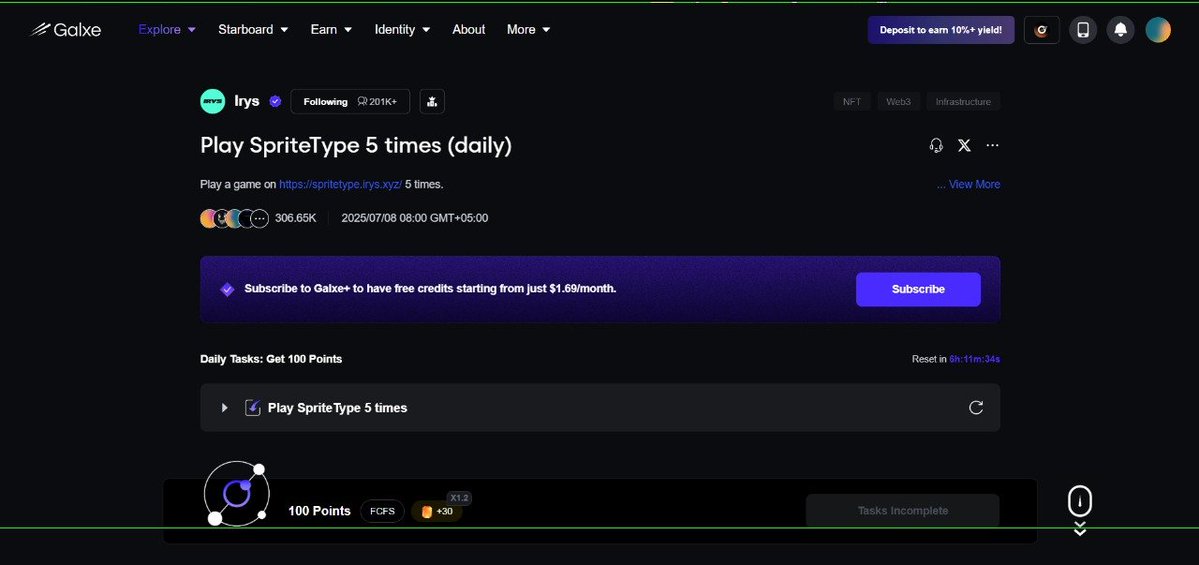Viewport: 1199px width, 565px height.
Task: Open the Irys leaderboard podium icon
Action: click(x=432, y=101)
